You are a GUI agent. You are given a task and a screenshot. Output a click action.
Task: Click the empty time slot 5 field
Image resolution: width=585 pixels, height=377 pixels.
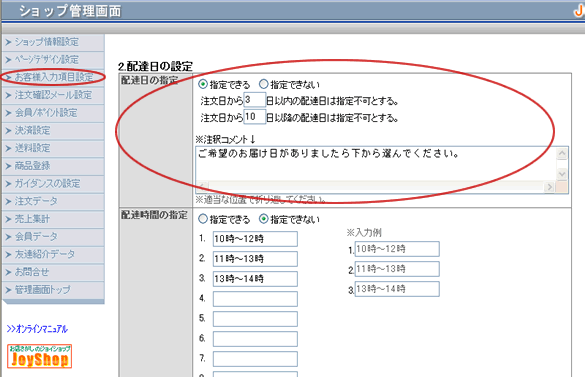pos(255,319)
